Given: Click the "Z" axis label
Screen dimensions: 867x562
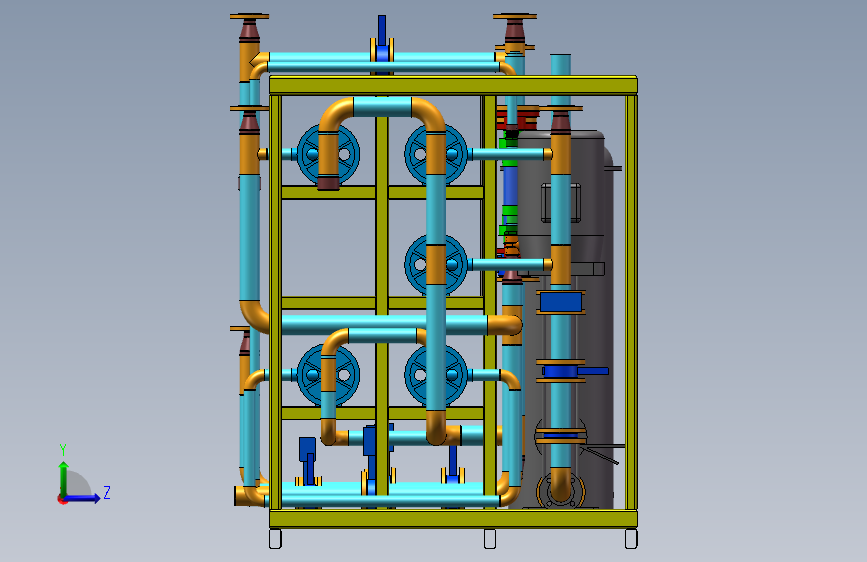Looking at the screenshot, I should tap(107, 492).
